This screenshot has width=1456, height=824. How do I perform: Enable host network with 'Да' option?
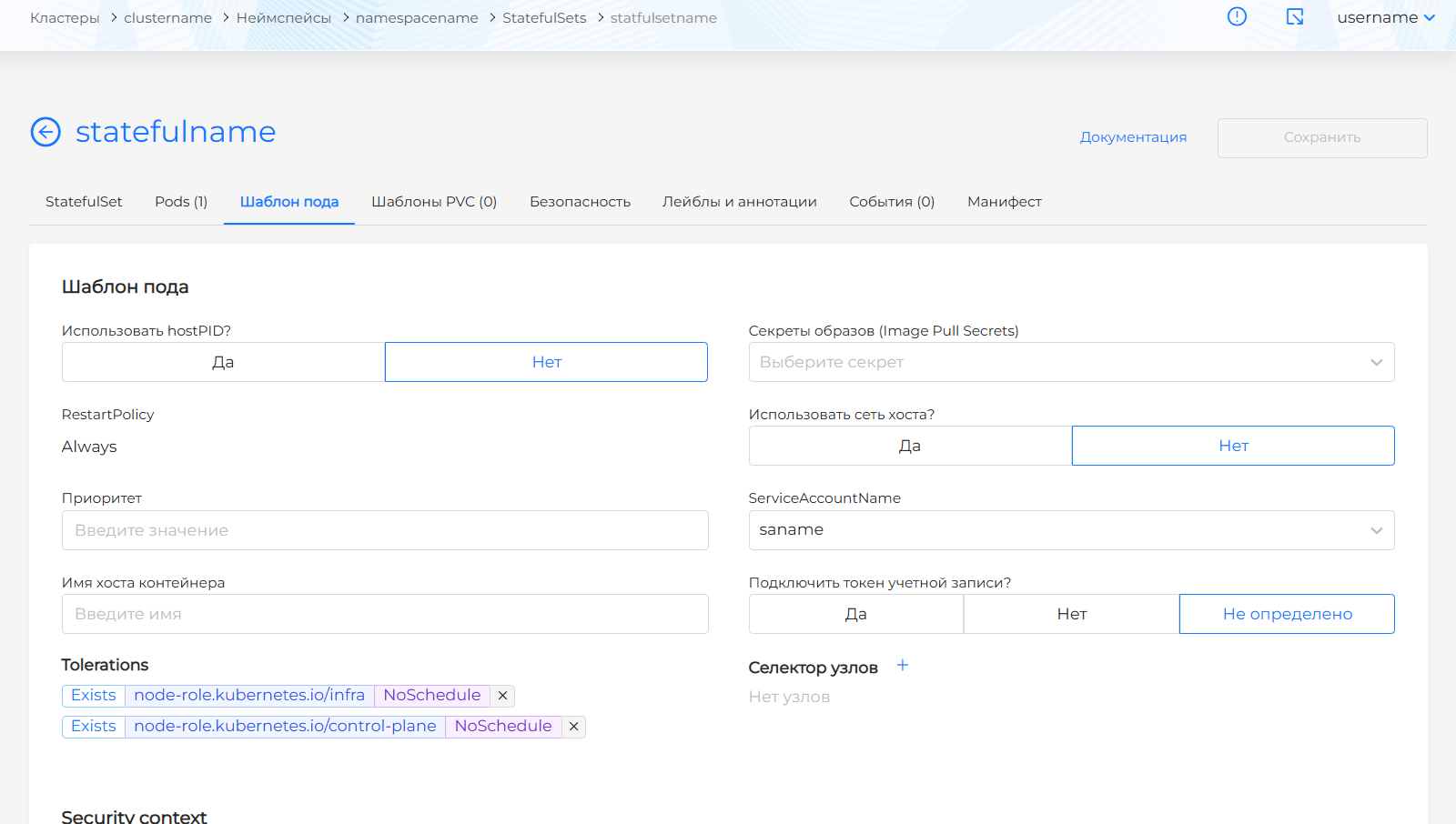tap(910, 446)
